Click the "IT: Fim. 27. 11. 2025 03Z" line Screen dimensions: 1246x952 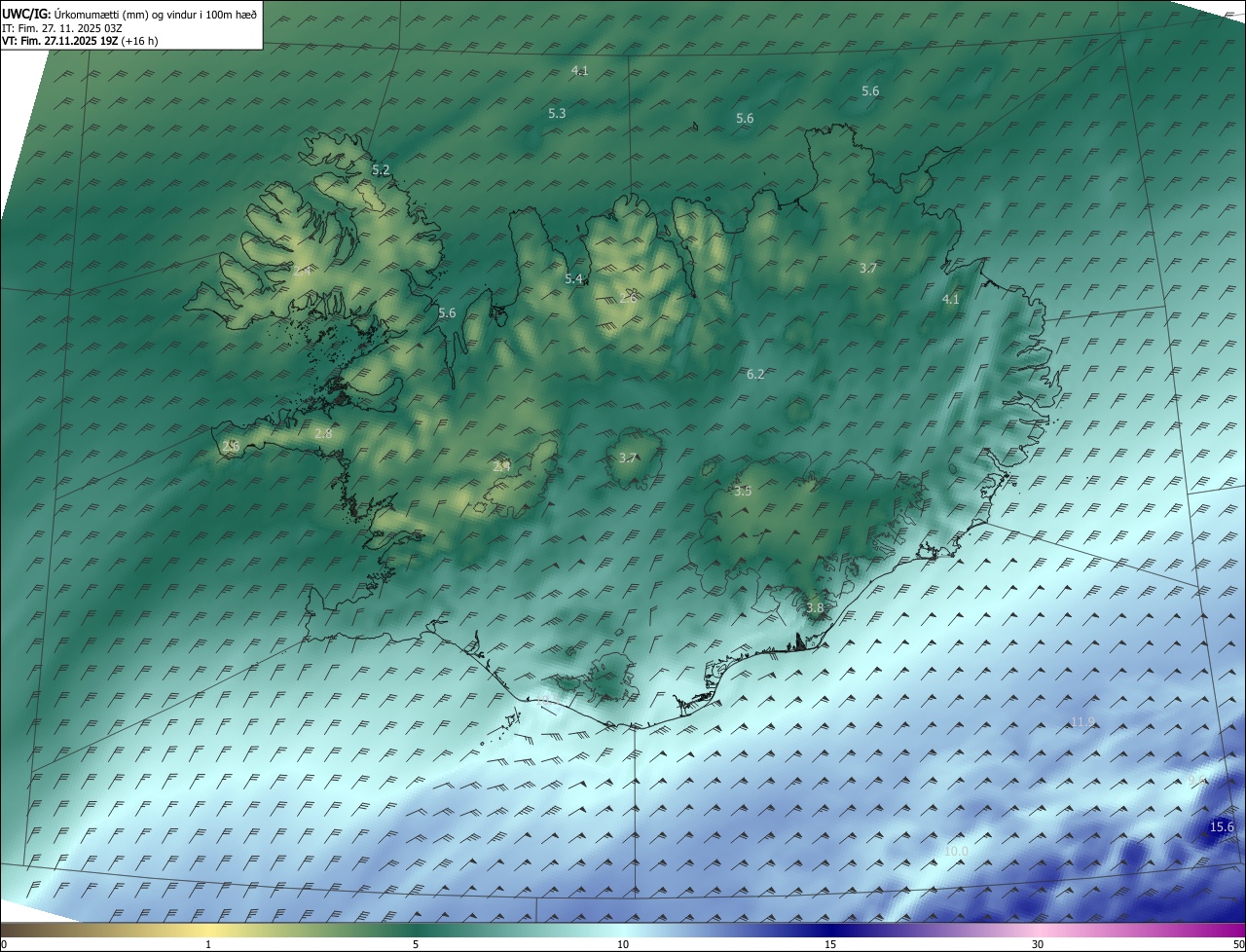(x=63, y=28)
